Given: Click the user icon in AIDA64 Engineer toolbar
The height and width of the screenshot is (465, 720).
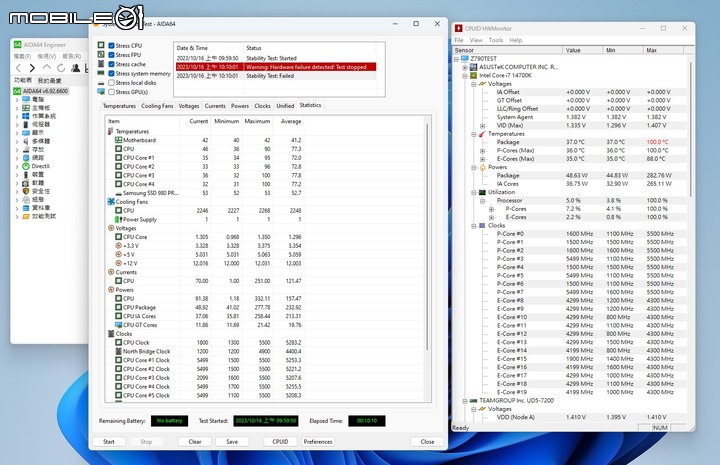Looking at the screenshot, I should 76,68.
